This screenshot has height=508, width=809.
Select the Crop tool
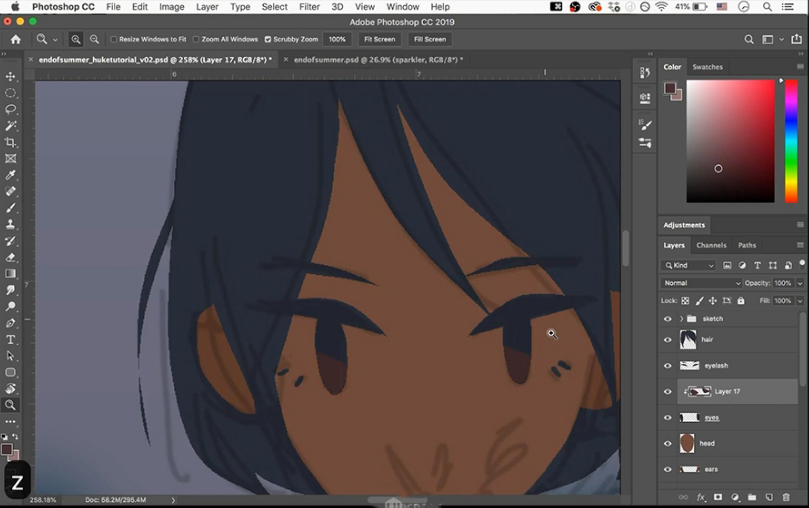click(11, 142)
